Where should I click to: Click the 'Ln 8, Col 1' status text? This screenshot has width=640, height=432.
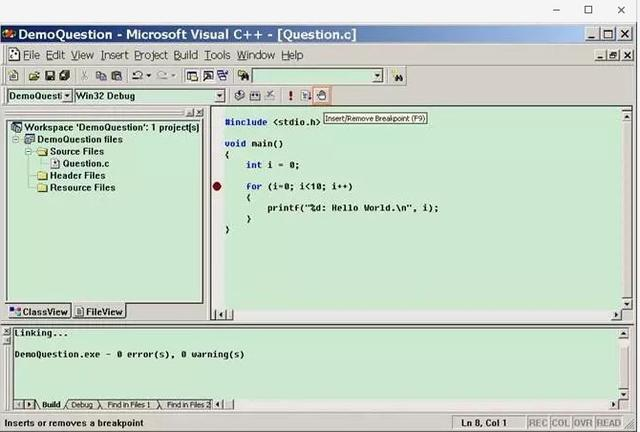click(484, 423)
